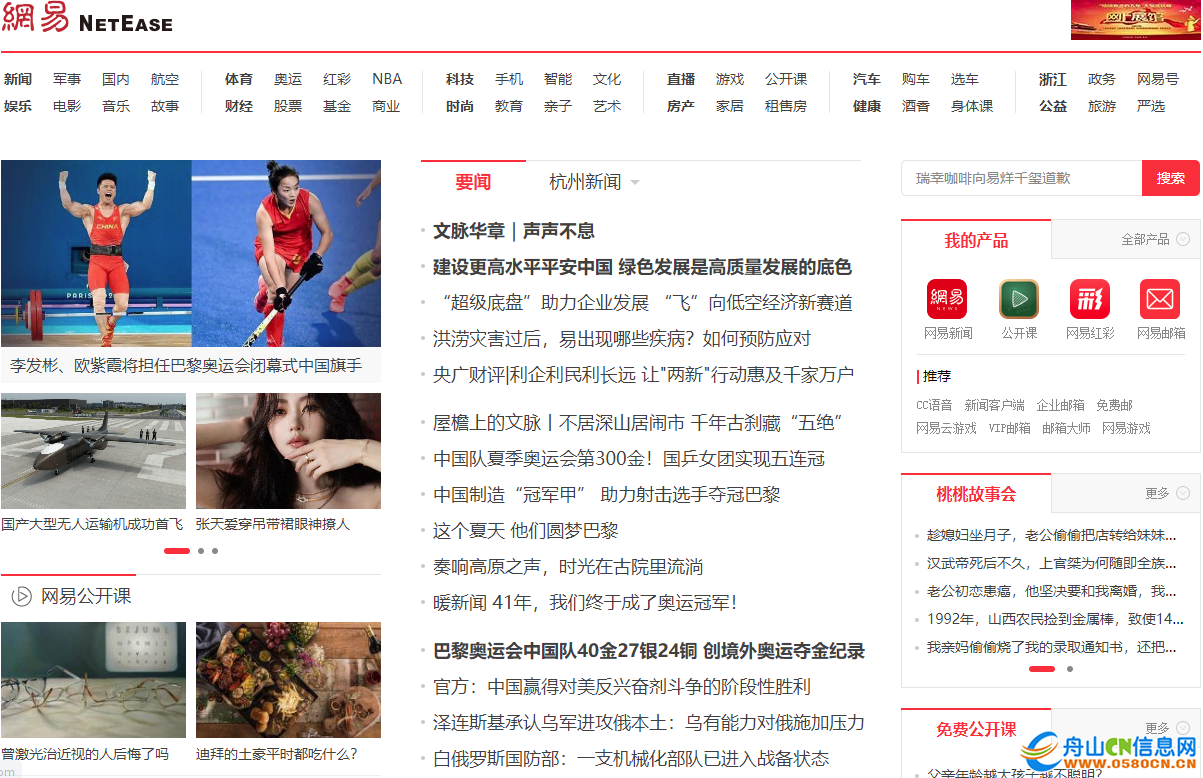Viewport: 1203px width, 778px height.
Task: Select the 桃桃故事会 tab
Action: pyautogui.click(x=976, y=494)
